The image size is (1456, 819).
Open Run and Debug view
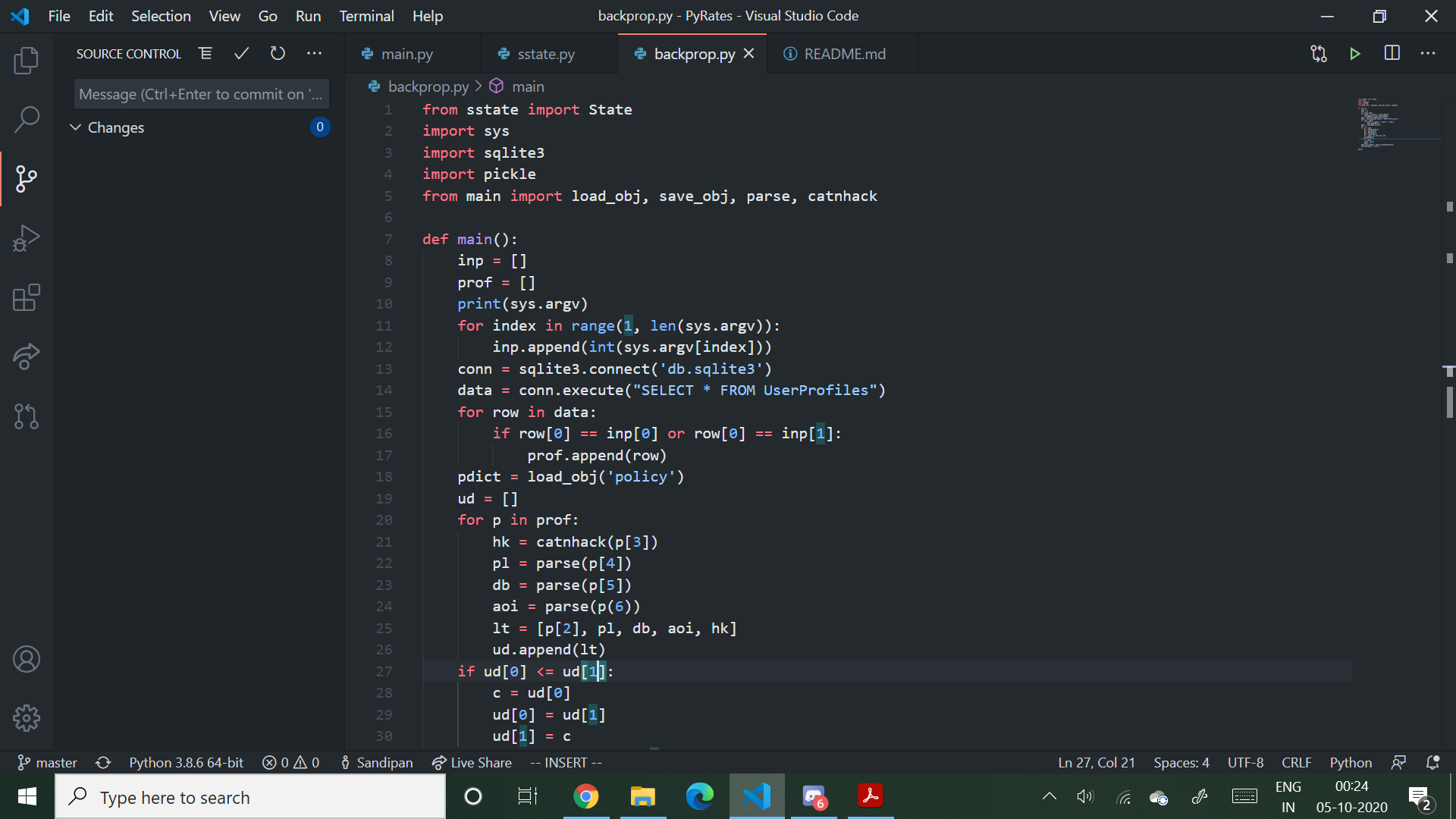click(x=27, y=238)
